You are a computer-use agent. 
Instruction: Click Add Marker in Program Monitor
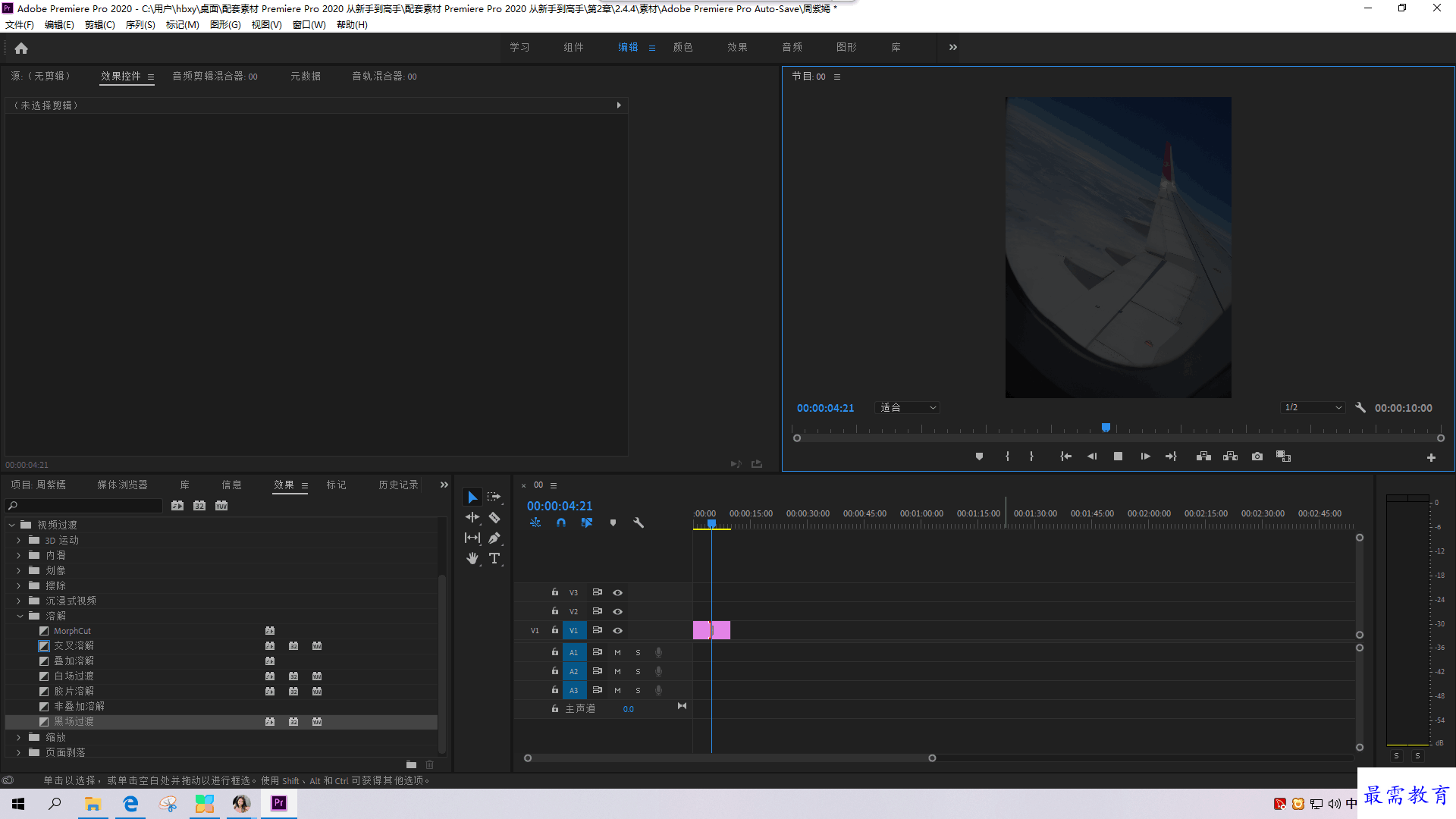(979, 457)
